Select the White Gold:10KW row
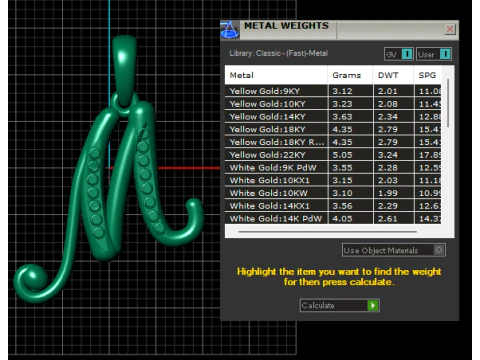 tap(333, 193)
